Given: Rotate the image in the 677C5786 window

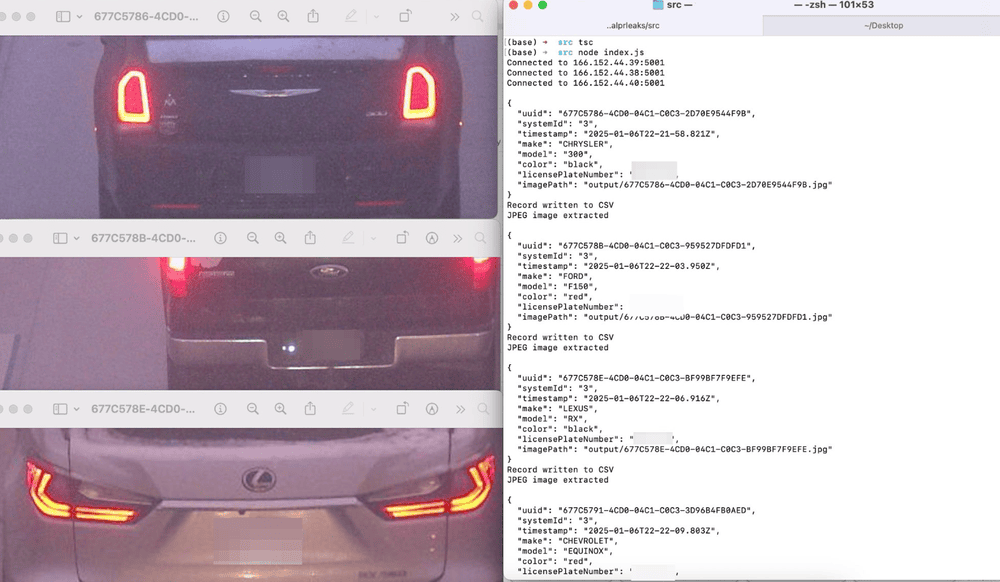Looking at the screenshot, I should [405, 16].
